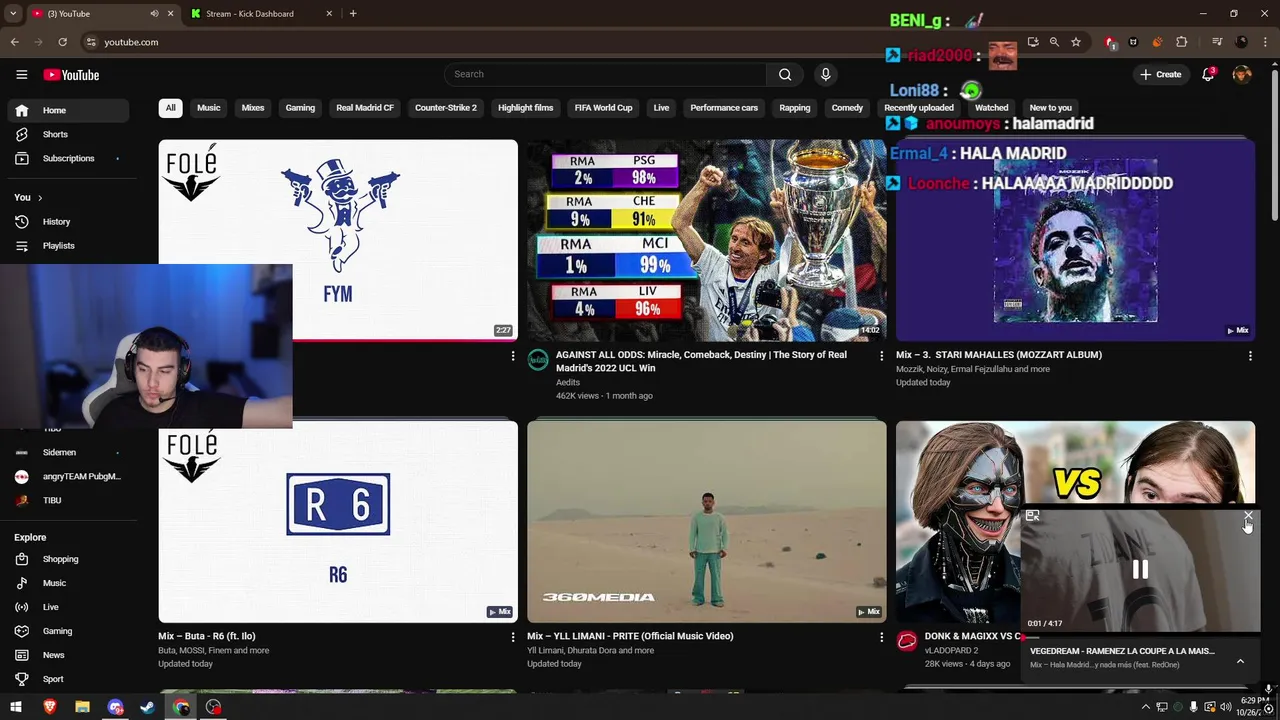The height and width of the screenshot is (720, 1280).
Task: Open options for YLL LIMANI PRITE mix
Action: (881, 637)
